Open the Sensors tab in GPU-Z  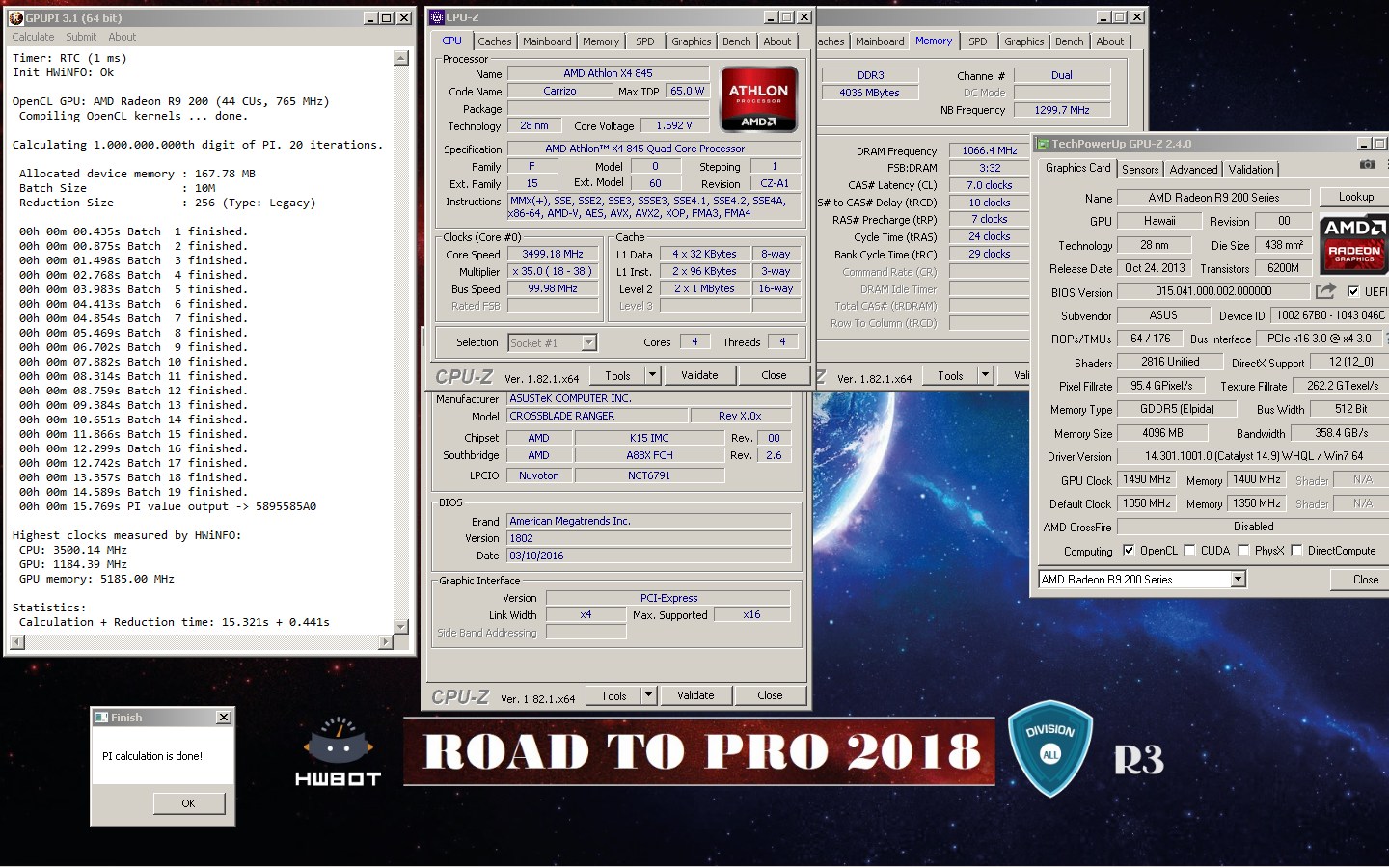1140,169
